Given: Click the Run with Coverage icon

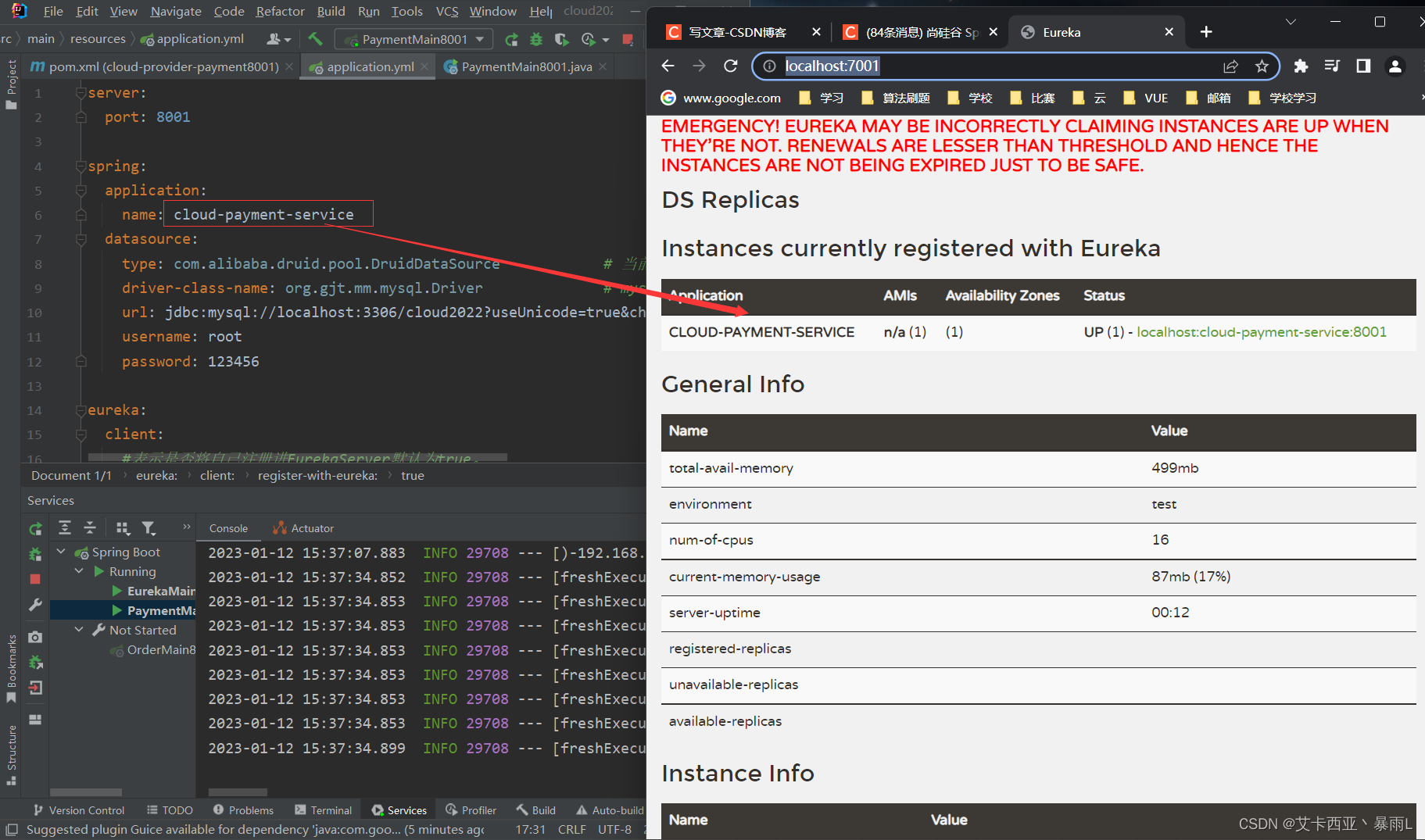Looking at the screenshot, I should point(561,39).
